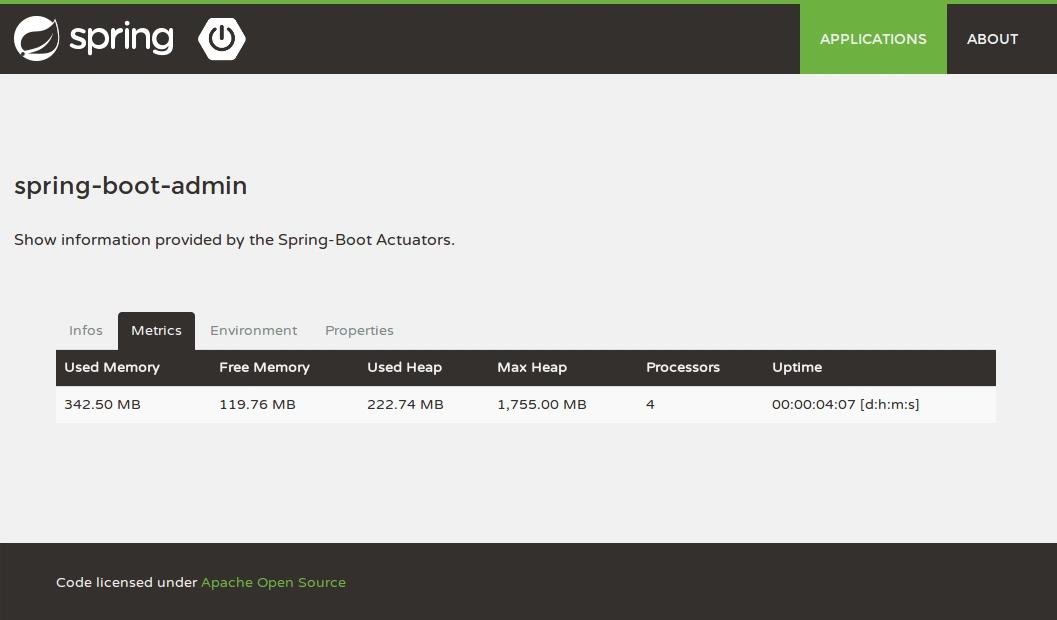Click the 1,755.00 MB max heap value
The image size is (1057, 620).
542,405
